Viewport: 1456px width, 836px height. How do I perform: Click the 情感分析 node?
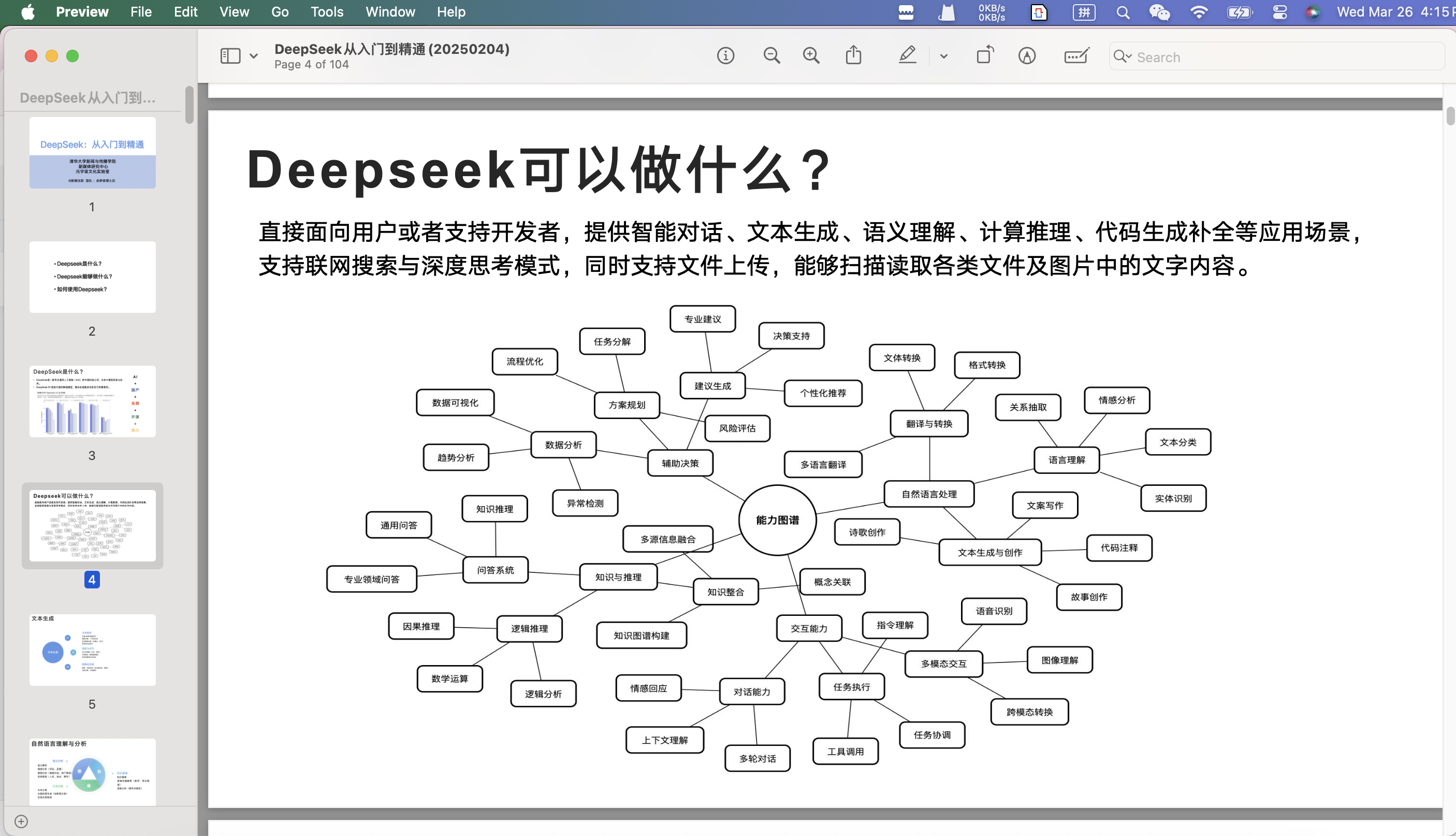[x=1117, y=400]
